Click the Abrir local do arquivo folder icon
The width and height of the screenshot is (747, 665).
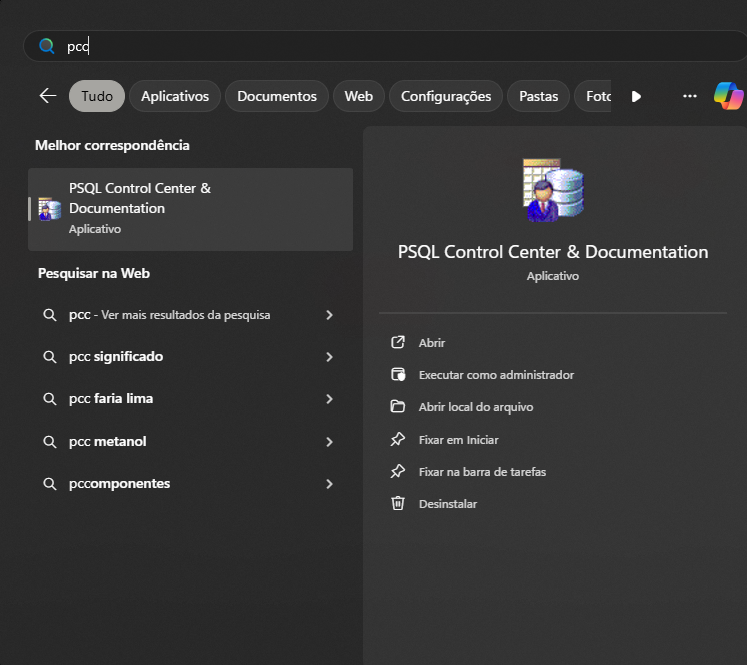point(398,407)
